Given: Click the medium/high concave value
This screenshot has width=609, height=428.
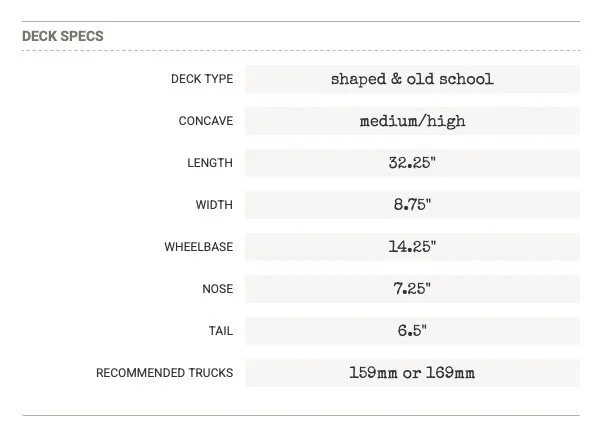Looking at the screenshot, I should tap(412, 121).
